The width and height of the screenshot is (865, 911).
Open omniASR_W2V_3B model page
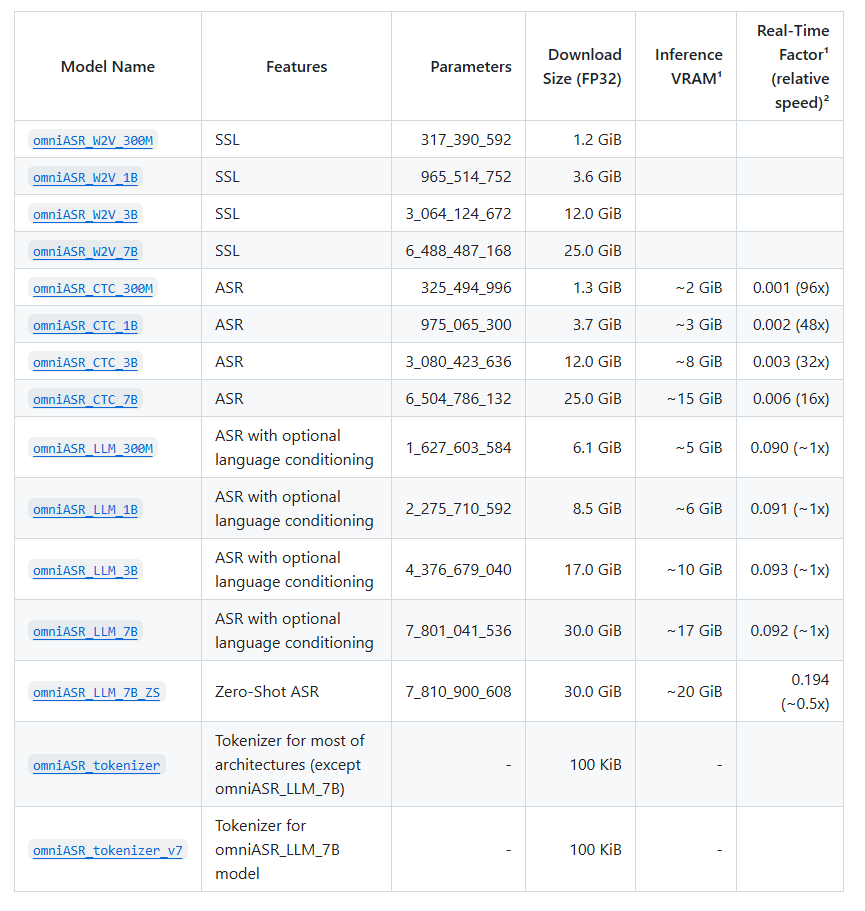tap(85, 215)
